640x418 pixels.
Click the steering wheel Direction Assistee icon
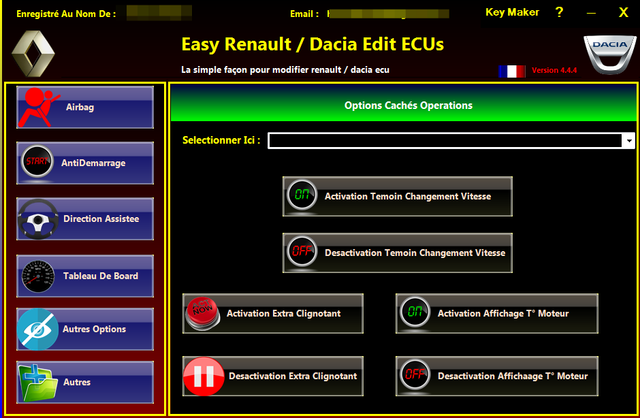click(x=38, y=219)
